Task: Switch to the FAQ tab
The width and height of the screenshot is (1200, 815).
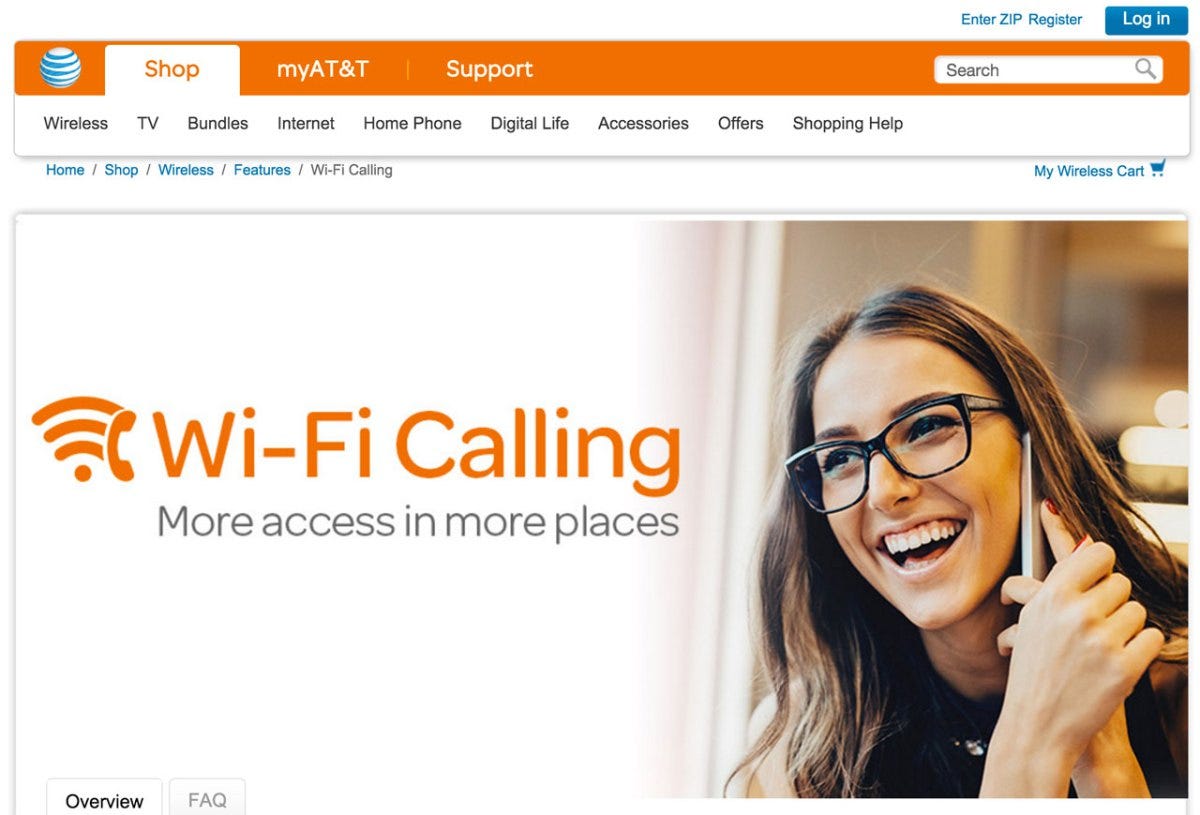Action: [207, 799]
